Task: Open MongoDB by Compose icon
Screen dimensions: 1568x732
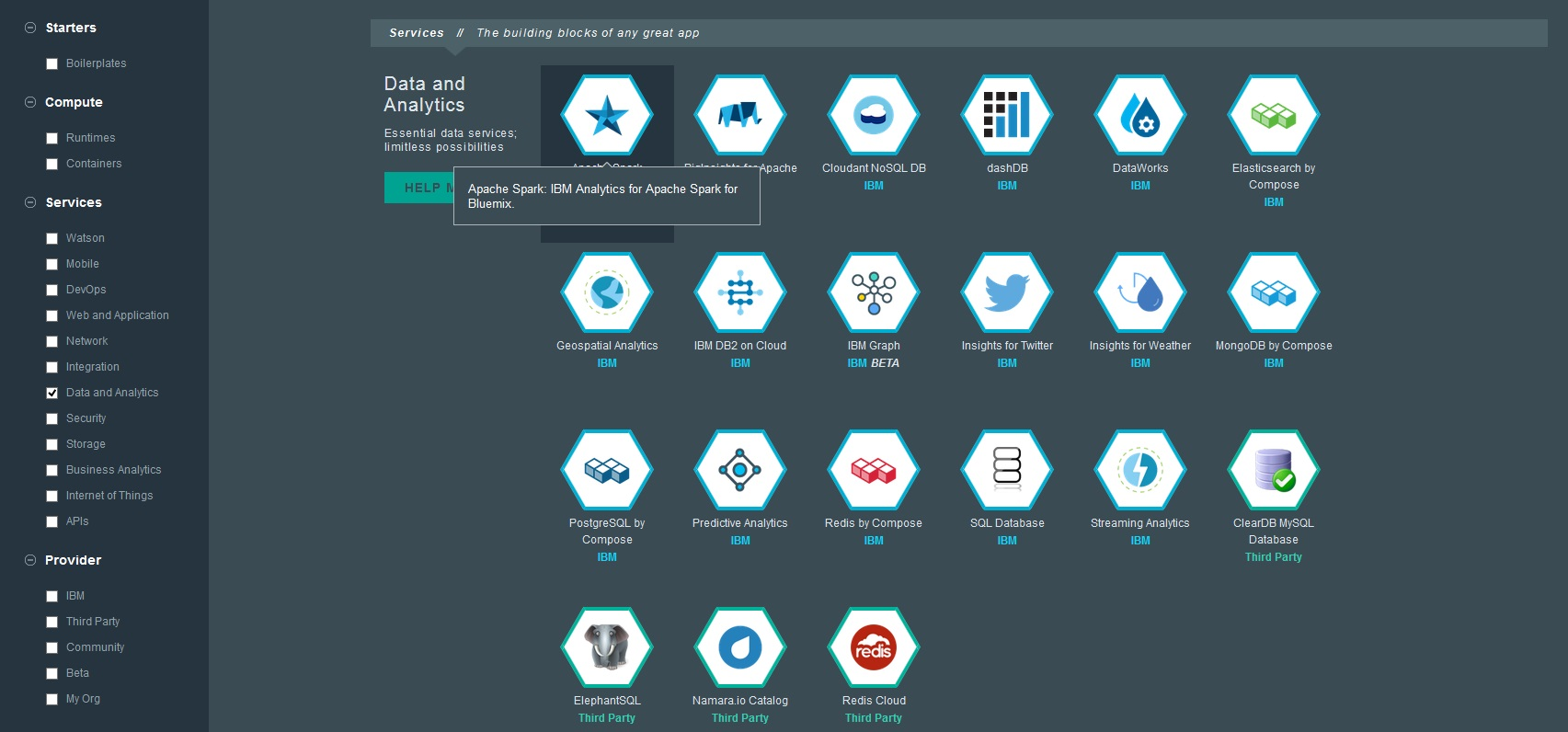Action: tap(1274, 293)
